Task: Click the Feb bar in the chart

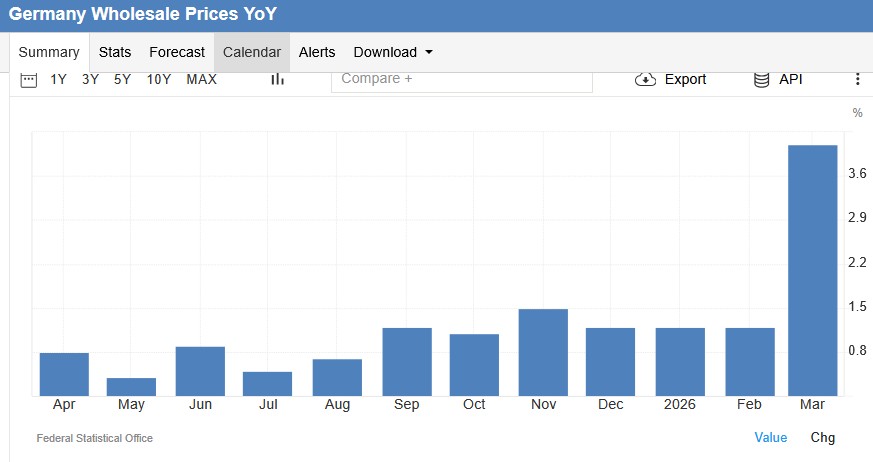Action: tap(750, 362)
